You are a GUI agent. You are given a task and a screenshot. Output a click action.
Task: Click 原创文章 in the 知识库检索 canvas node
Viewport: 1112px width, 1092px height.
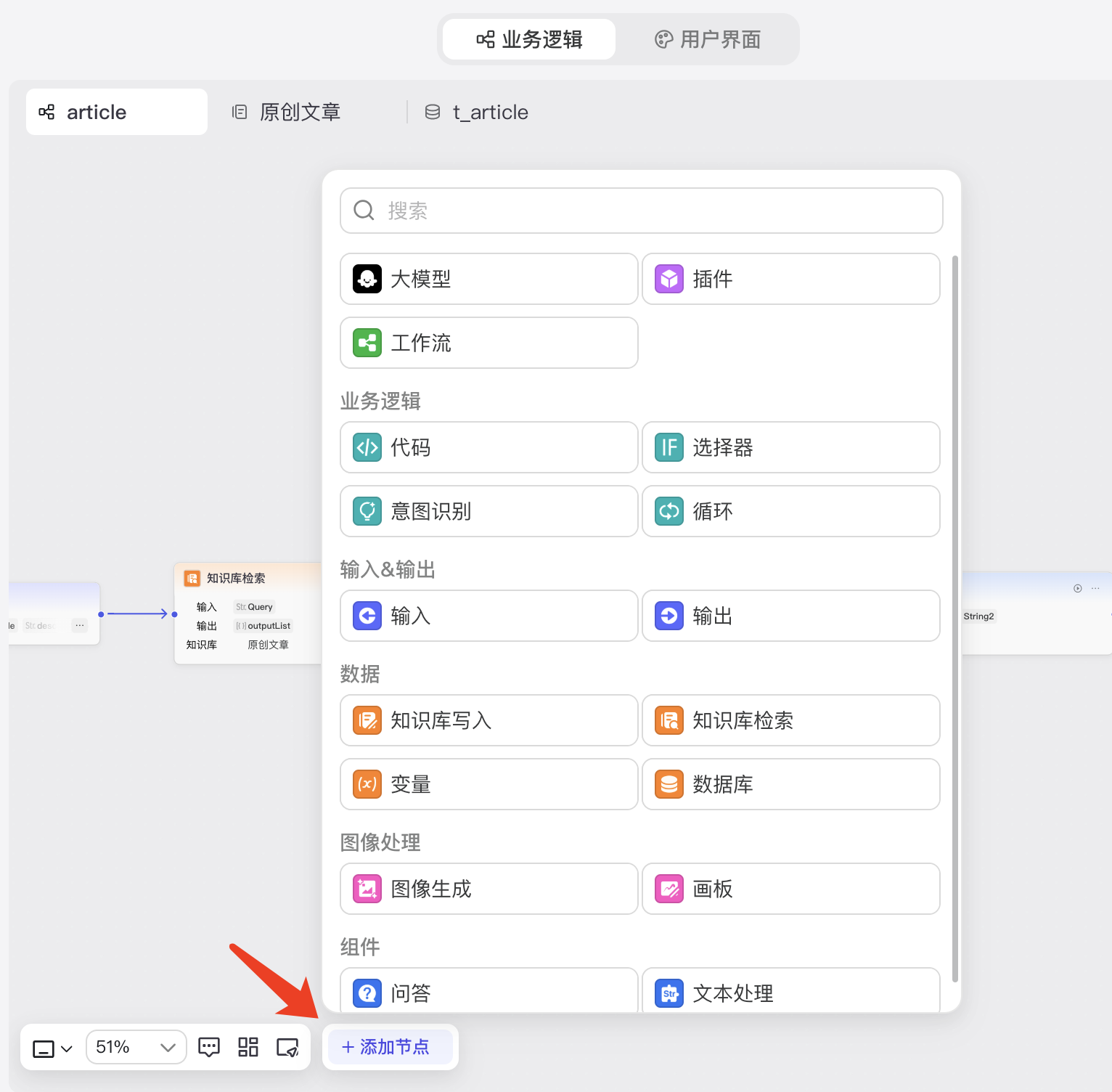268,645
